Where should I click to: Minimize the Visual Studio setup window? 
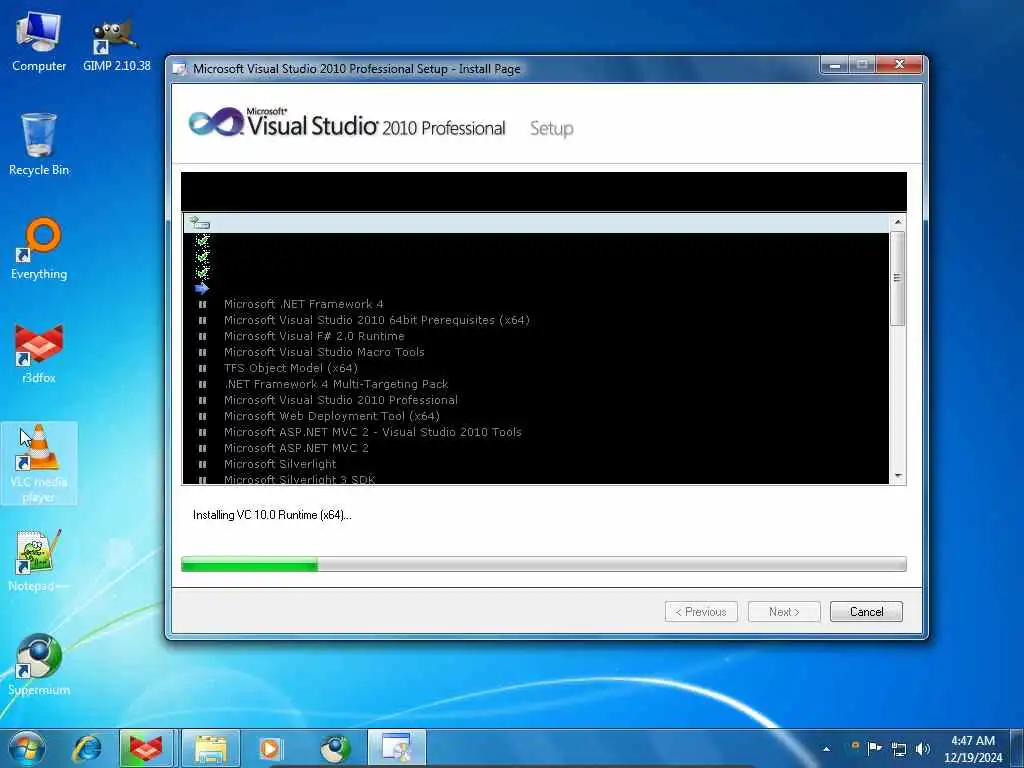pyautogui.click(x=834, y=65)
